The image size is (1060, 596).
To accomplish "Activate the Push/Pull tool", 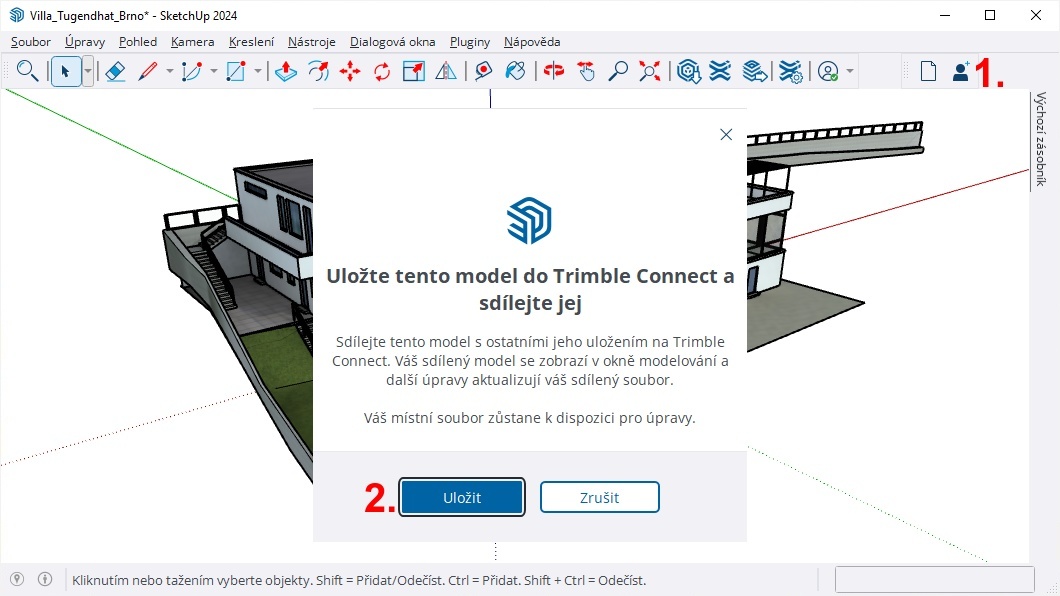I will 286,71.
